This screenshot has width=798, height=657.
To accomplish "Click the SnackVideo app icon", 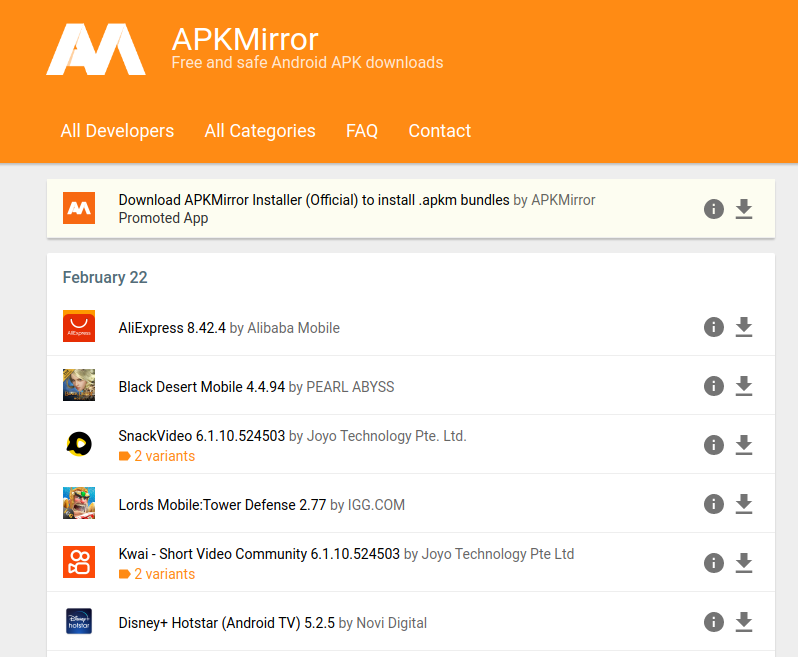I will (x=79, y=444).
